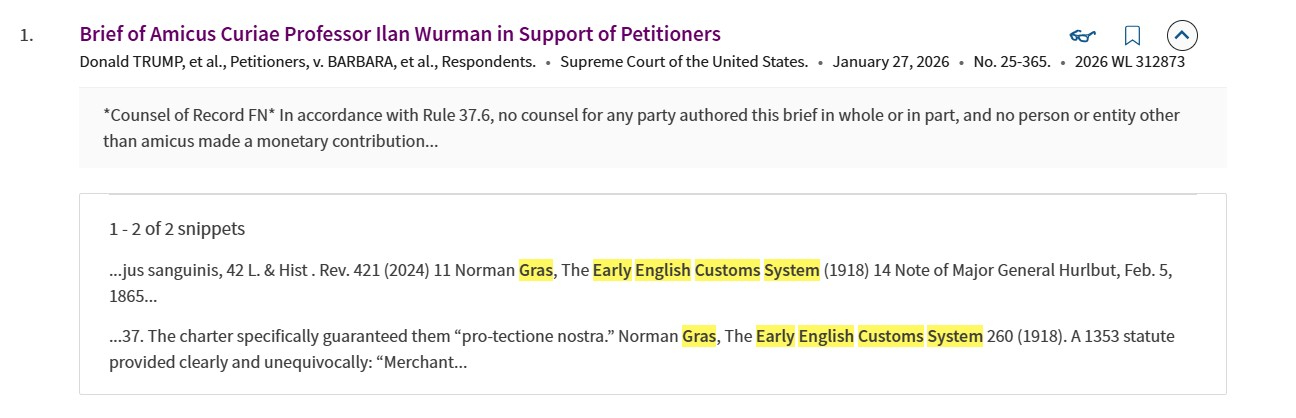
Task: Bookmark the Wurman amicus brief
Action: coord(1132,36)
